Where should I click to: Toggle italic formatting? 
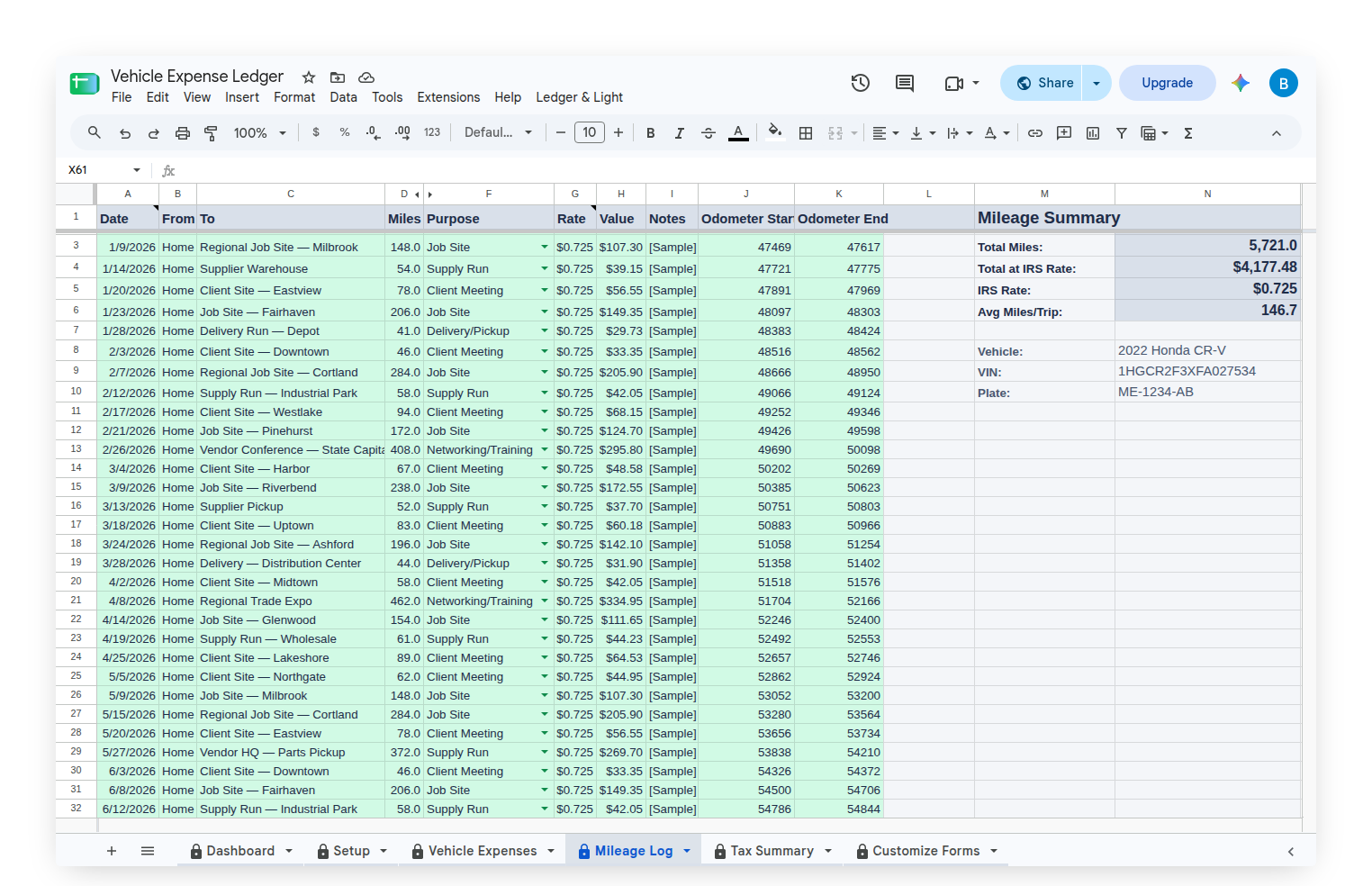[680, 133]
